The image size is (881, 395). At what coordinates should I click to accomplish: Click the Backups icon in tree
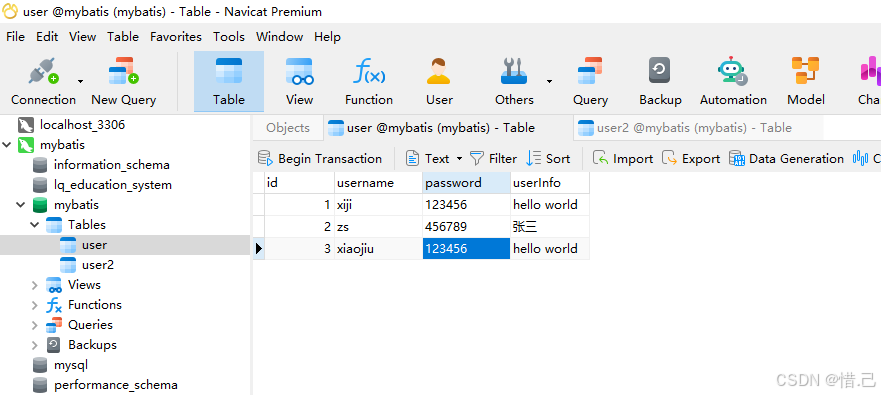pyautogui.click(x=53, y=345)
